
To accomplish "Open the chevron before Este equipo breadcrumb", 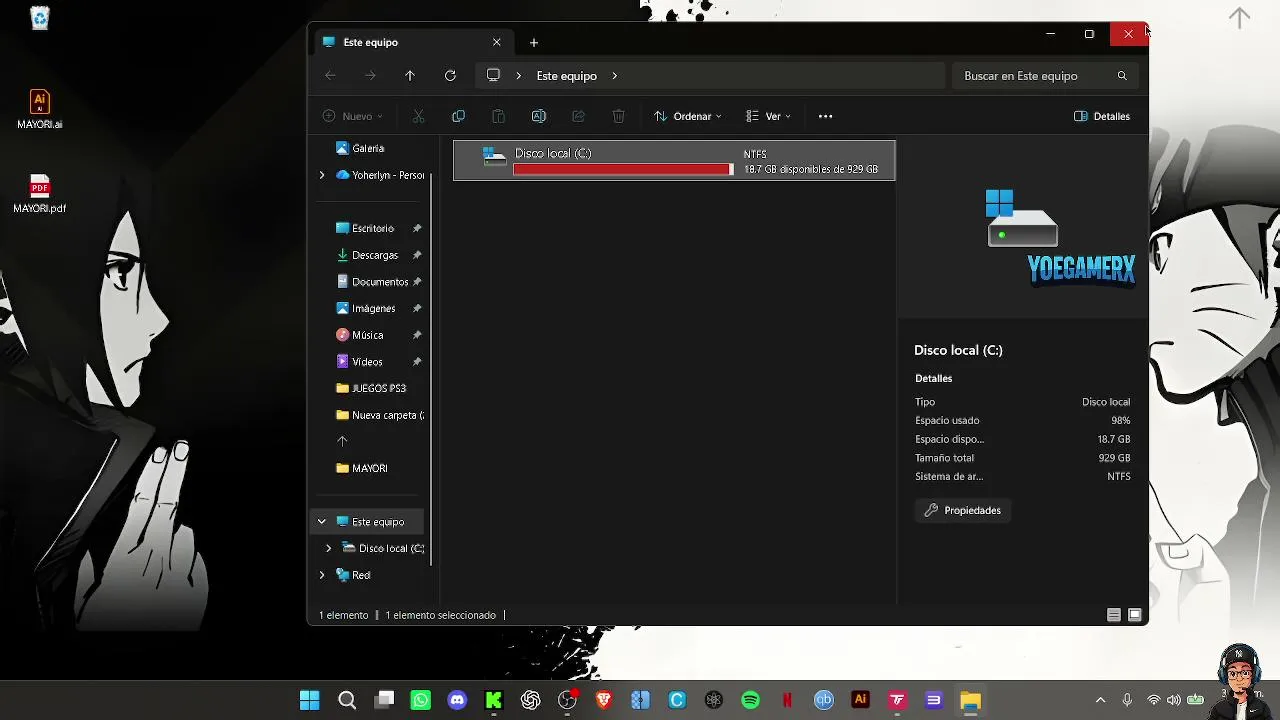I will [x=518, y=76].
